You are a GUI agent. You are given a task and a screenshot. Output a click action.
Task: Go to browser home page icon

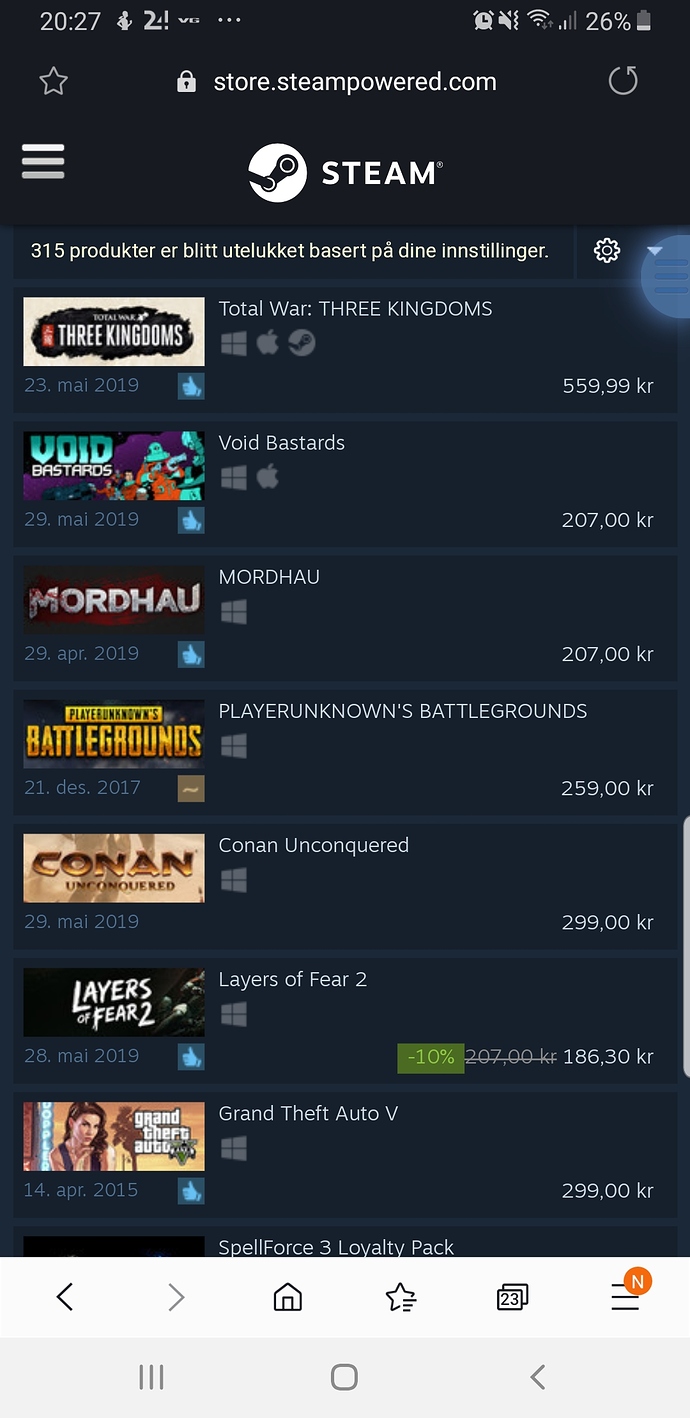tap(288, 1298)
